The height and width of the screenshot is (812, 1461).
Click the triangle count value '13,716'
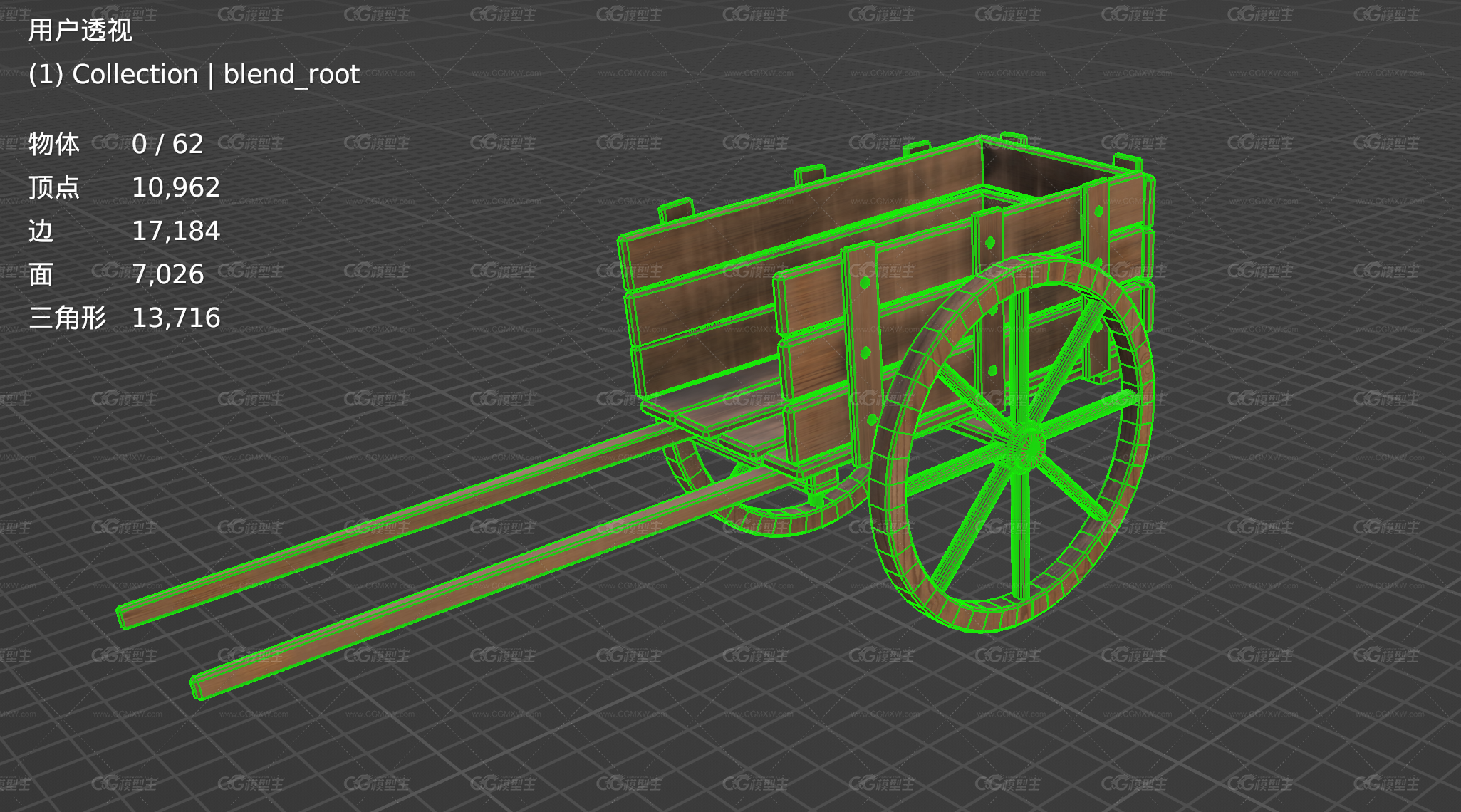(x=176, y=318)
